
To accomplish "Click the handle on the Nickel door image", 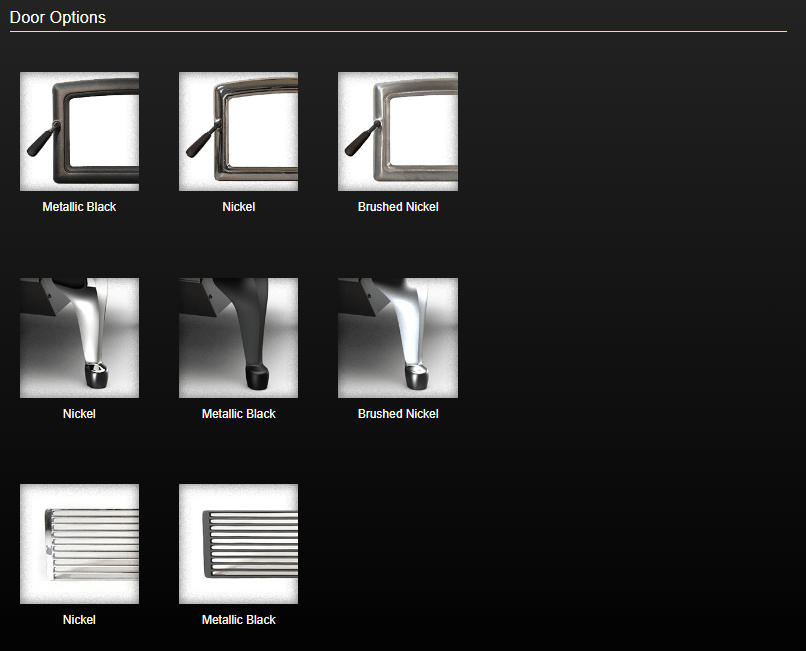I will click(x=198, y=142).
